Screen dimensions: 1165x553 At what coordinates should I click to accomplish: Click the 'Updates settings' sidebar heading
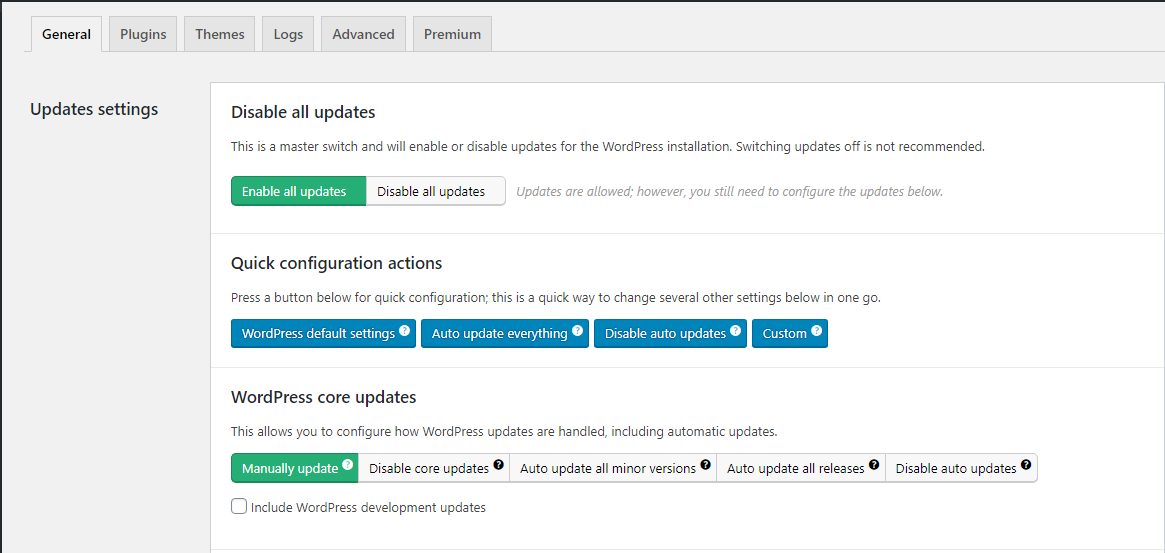tap(94, 109)
